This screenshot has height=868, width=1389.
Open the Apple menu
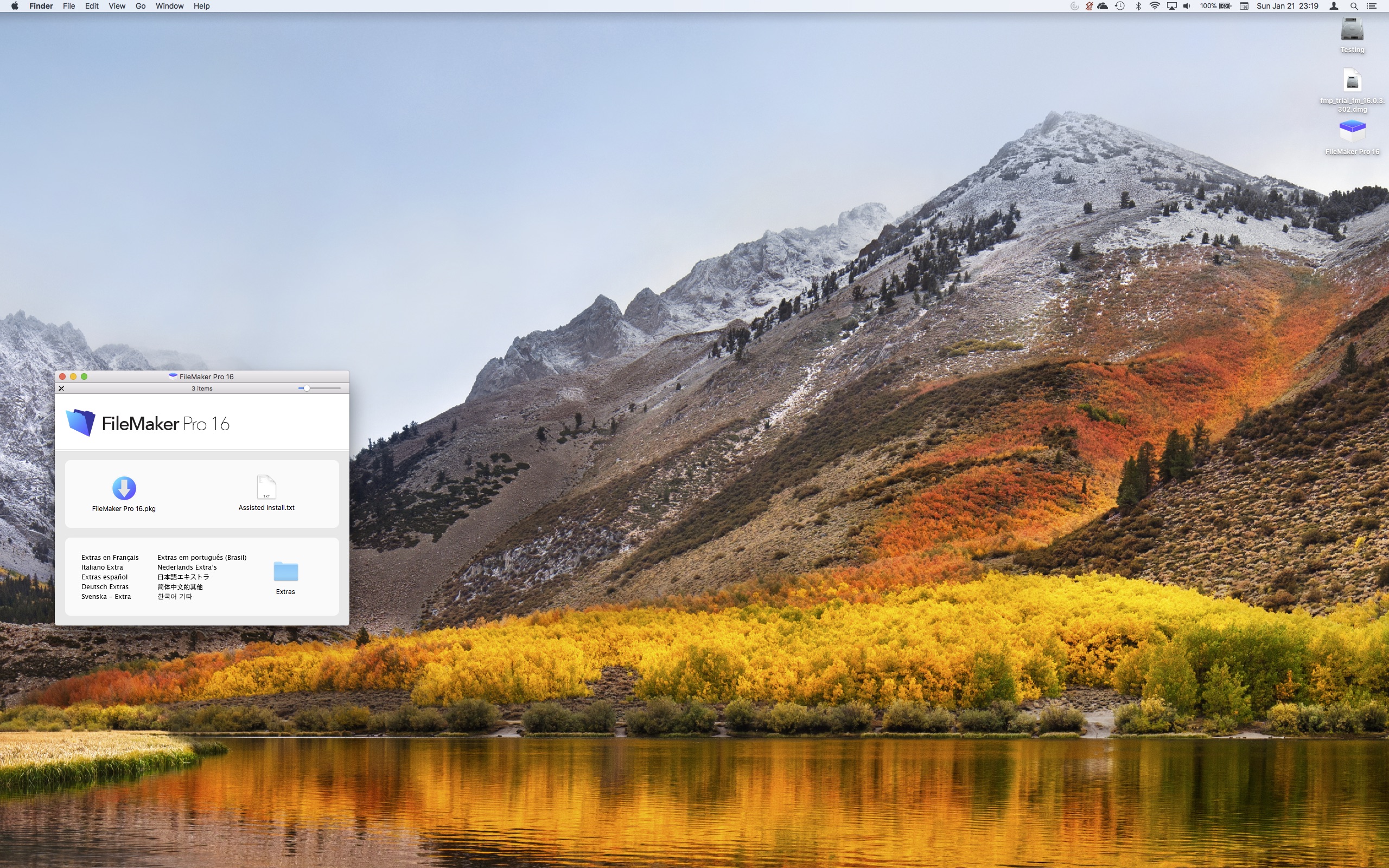point(14,7)
